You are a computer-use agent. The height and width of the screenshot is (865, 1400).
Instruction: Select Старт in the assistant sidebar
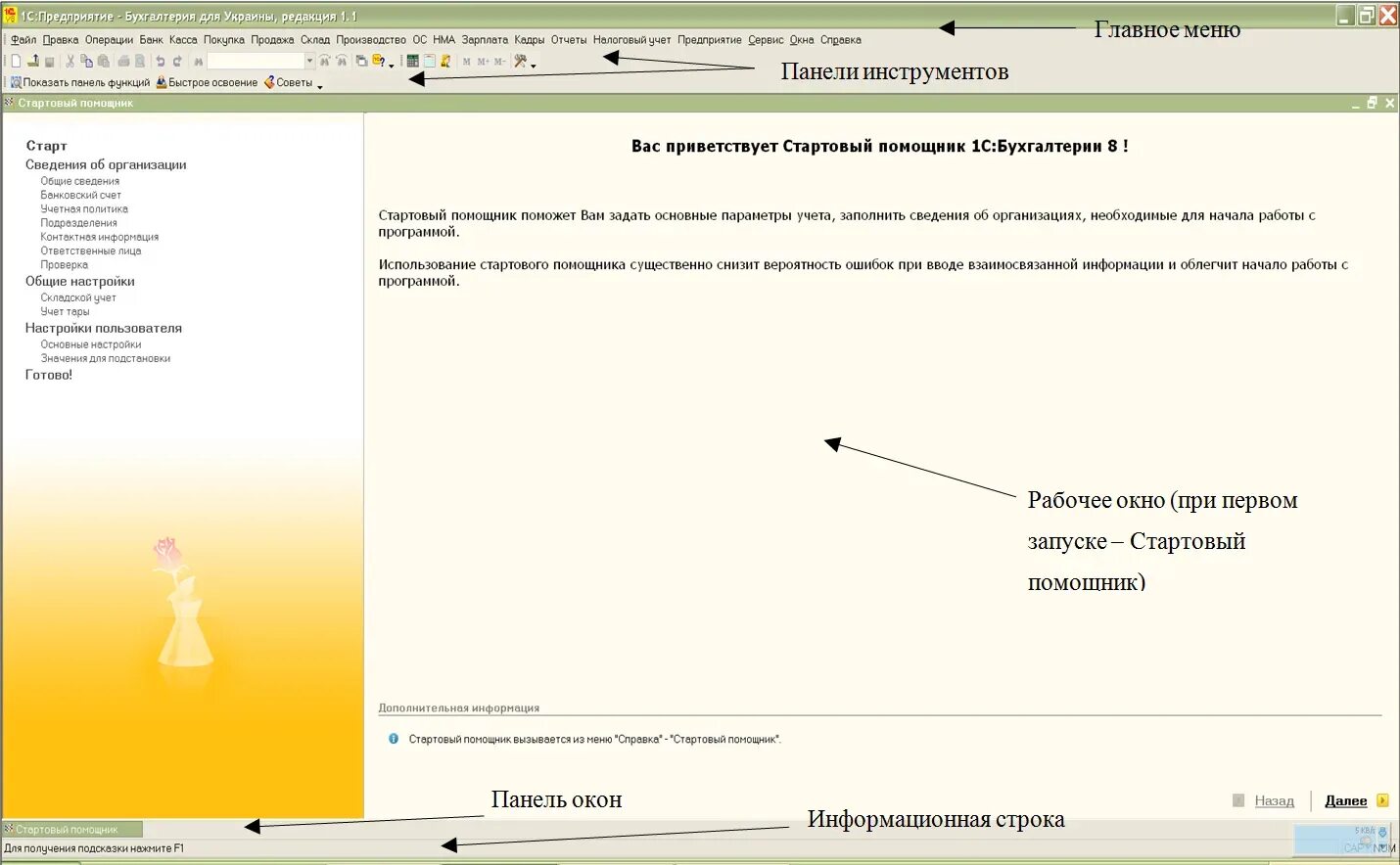(x=46, y=146)
